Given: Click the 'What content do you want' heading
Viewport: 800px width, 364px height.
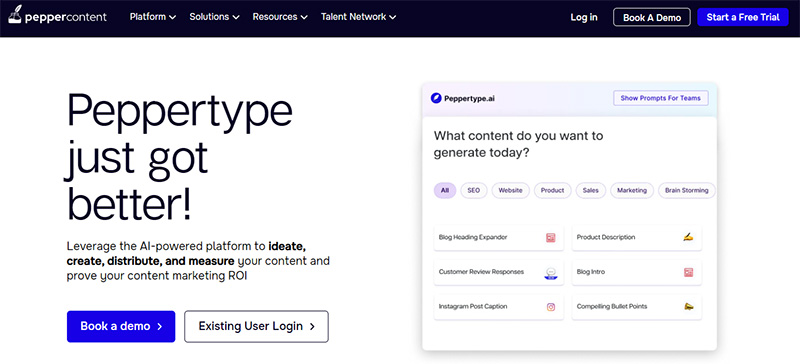Looking at the screenshot, I should click(x=518, y=144).
